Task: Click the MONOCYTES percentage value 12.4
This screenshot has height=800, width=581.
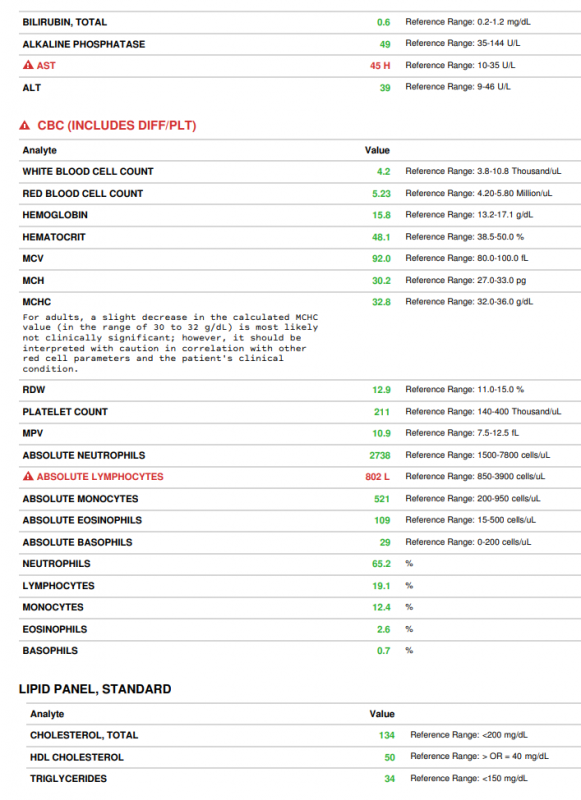Action: coord(381,607)
